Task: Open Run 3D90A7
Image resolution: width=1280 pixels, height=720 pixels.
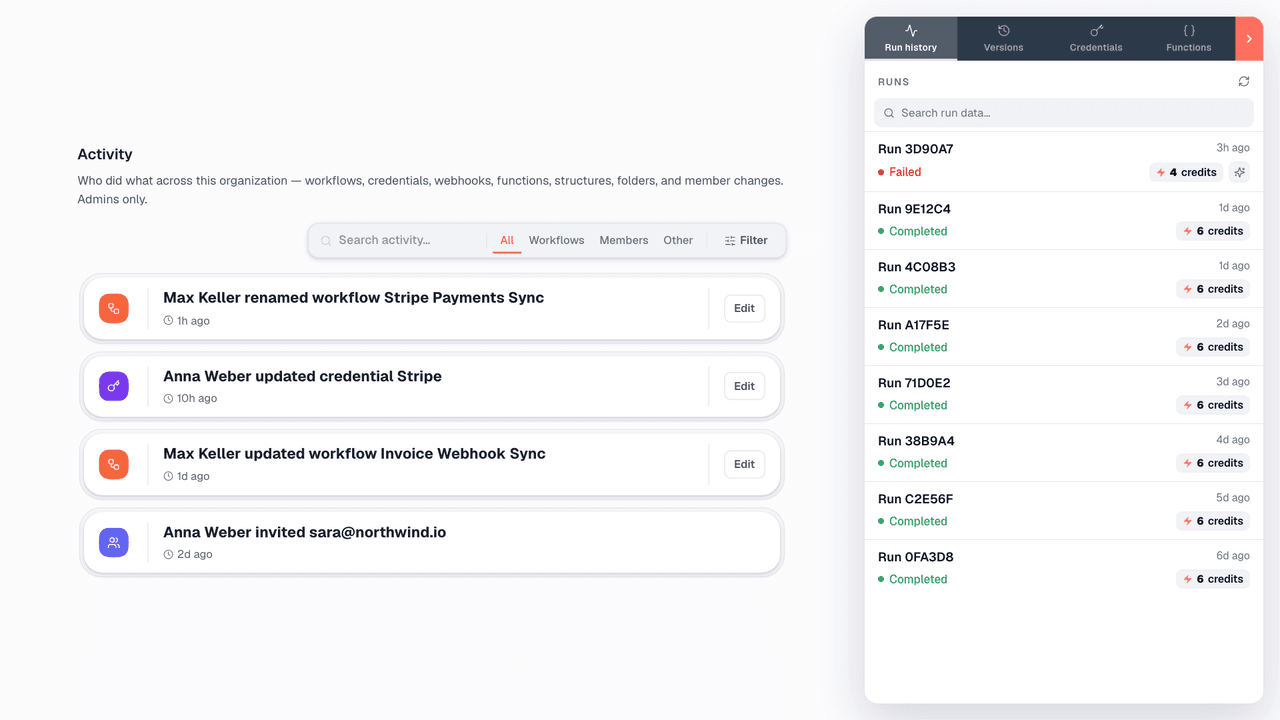Action: [x=1063, y=161]
